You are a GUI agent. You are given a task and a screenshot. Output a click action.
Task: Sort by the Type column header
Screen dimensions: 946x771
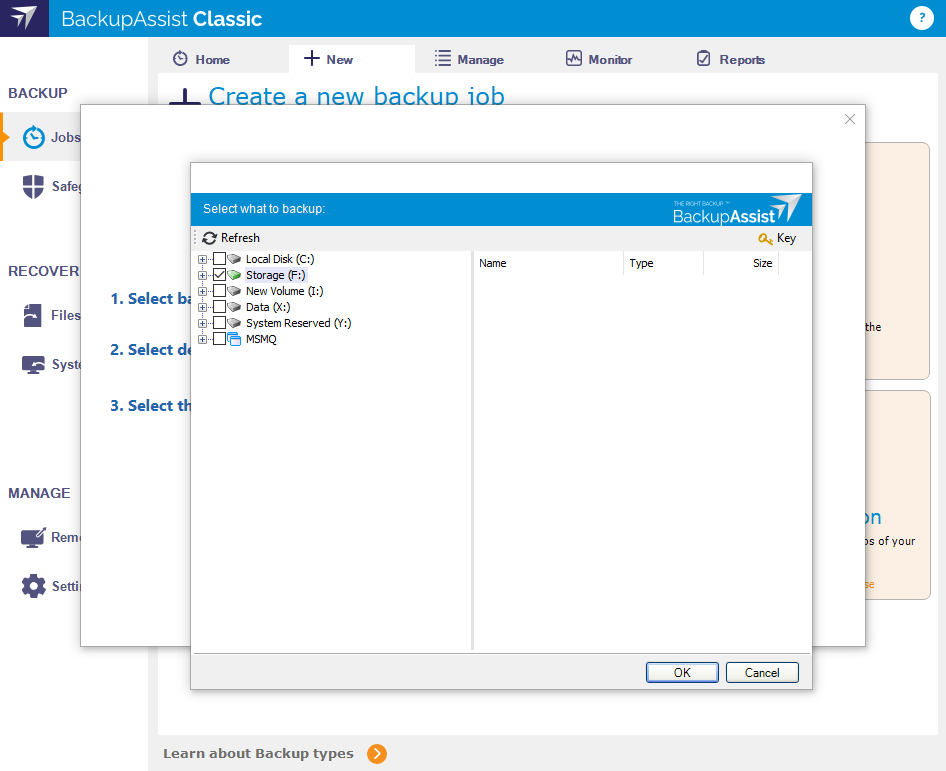point(663,263)
